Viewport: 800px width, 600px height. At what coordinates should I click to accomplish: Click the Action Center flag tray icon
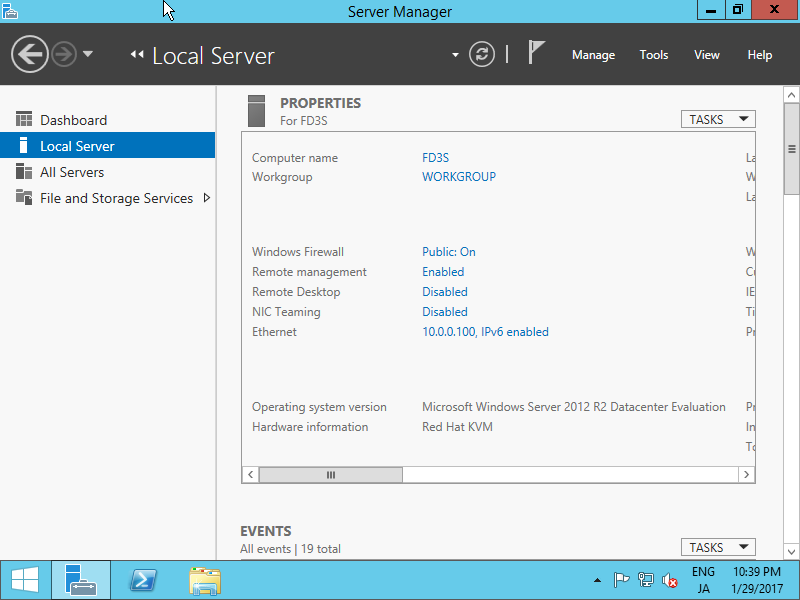pyautogui.click(x=621, y=580)
